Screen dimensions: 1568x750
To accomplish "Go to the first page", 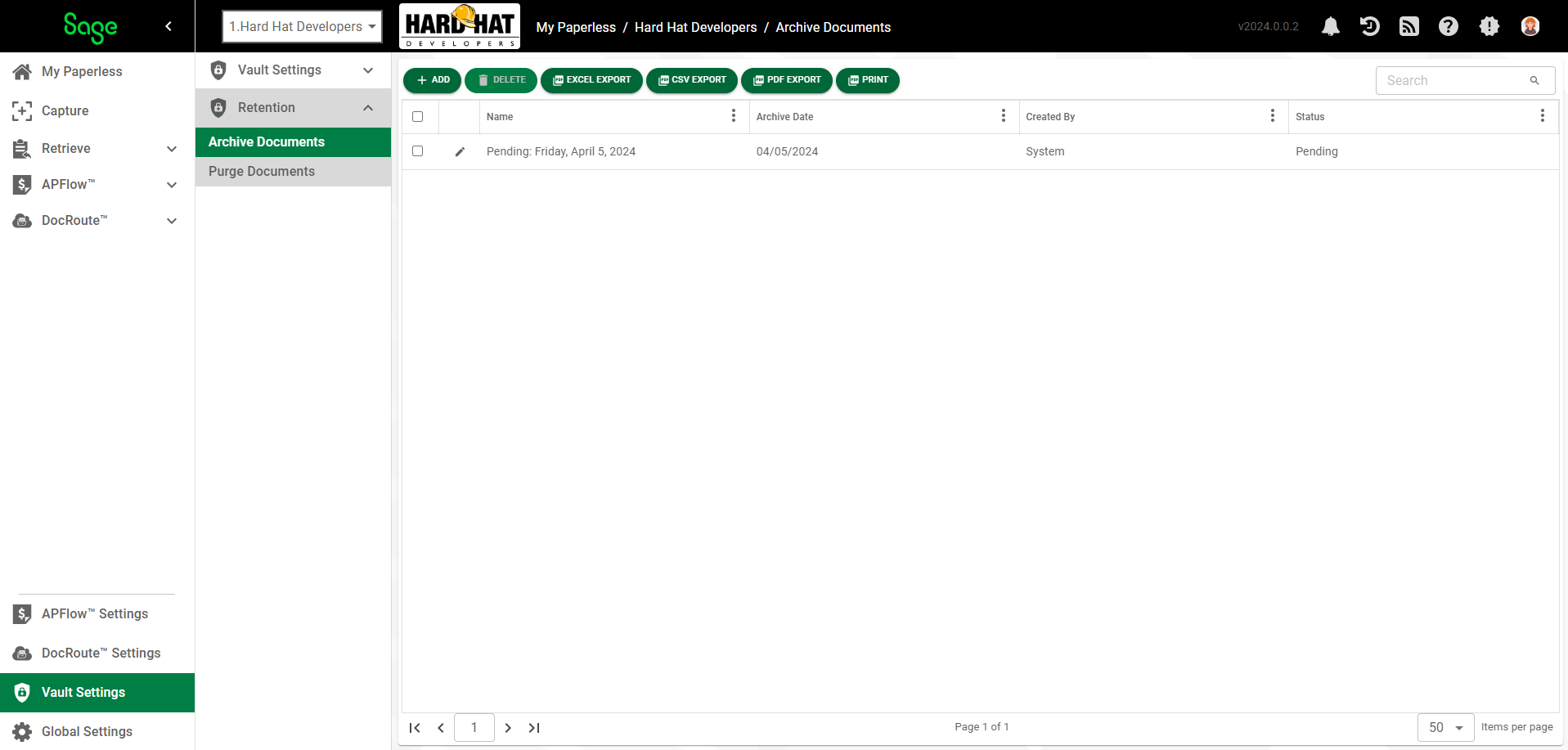I will click(x=415, y=728).
